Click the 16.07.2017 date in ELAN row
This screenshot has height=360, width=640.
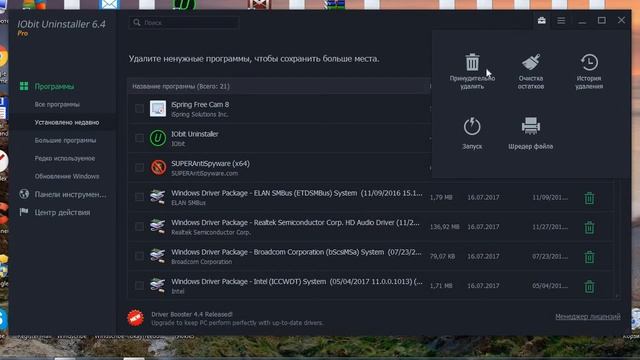[x=483, y=197]
